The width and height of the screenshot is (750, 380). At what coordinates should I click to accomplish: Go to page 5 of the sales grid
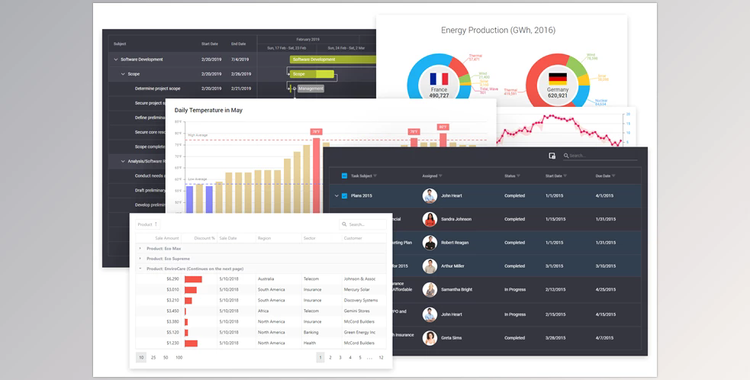pyautogui.click(x=360, y=358)
